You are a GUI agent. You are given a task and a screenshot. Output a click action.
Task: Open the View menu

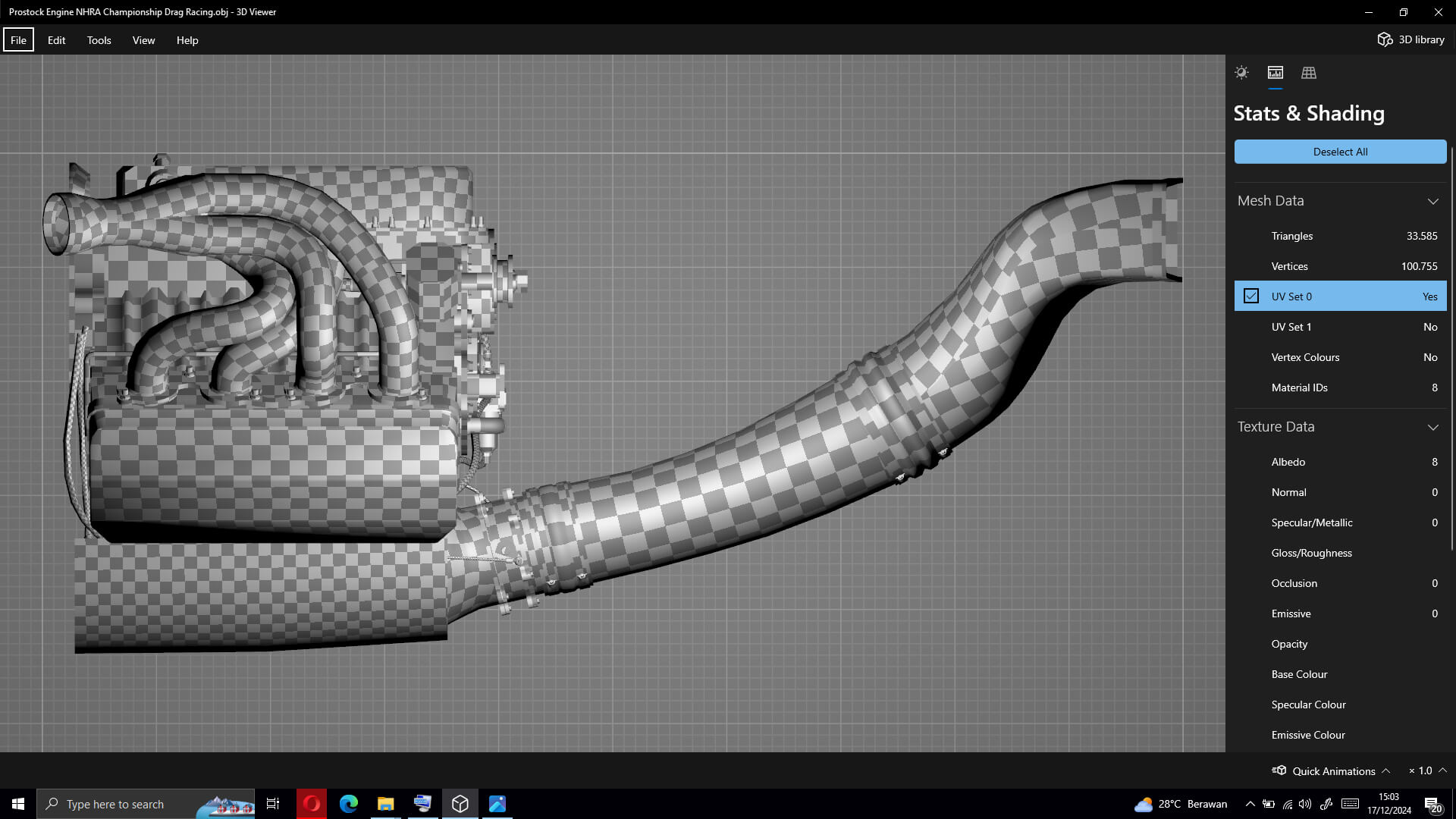143,40
